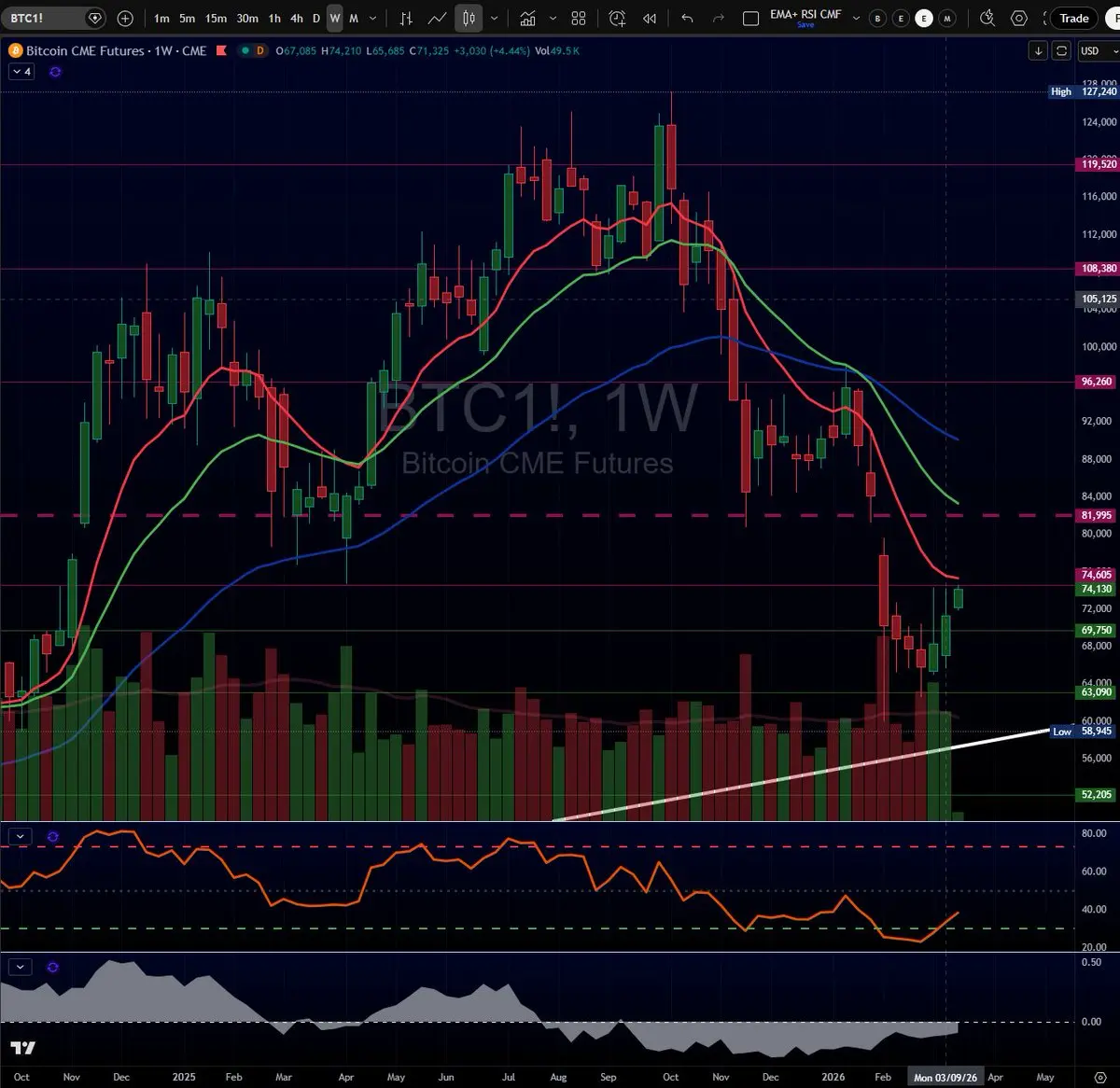The width and height of the screenshot is (1120, 1088).
Task: Add a symbol with the plus circle icon
Action: 126,18
